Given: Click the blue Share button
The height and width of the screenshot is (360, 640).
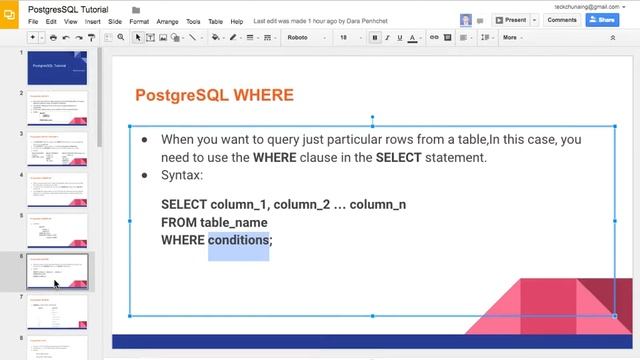Looking at the screenshot, I should (x=602, y=20).
